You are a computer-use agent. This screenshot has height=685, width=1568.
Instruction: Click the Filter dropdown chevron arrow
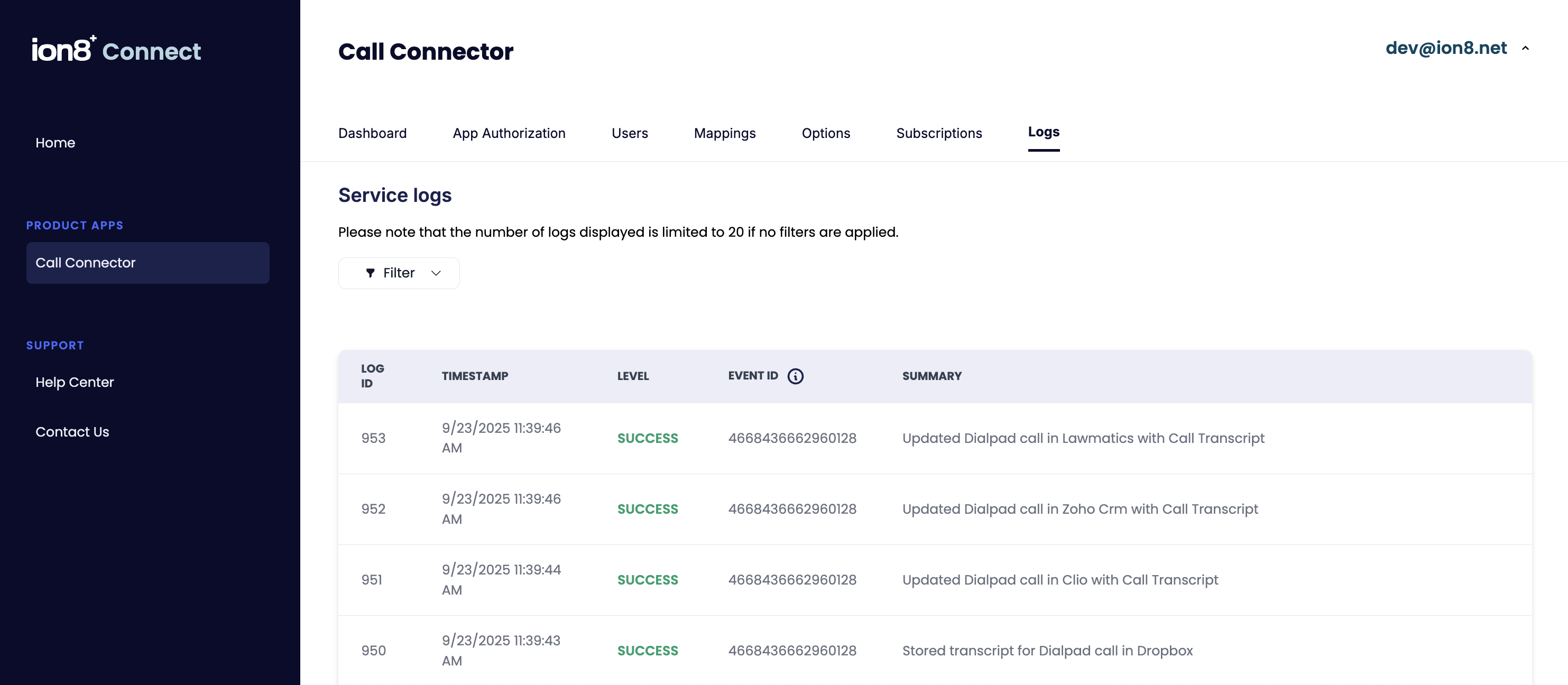[x=436, y=273]
